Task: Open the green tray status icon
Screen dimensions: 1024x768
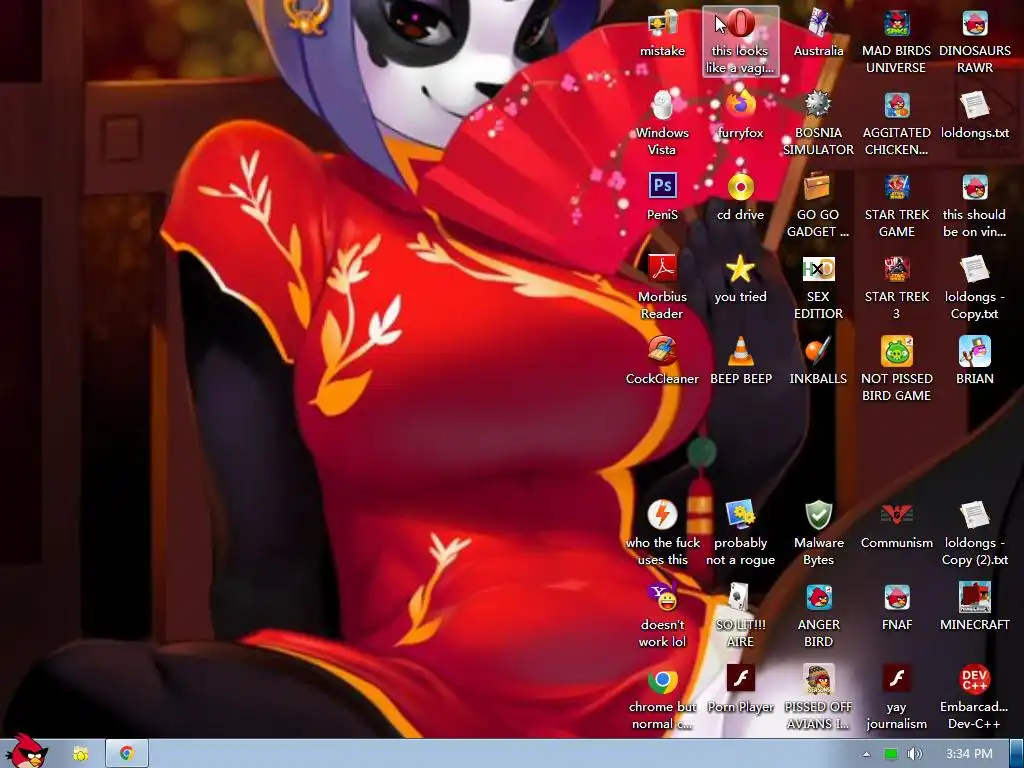Action: [891, 754]
